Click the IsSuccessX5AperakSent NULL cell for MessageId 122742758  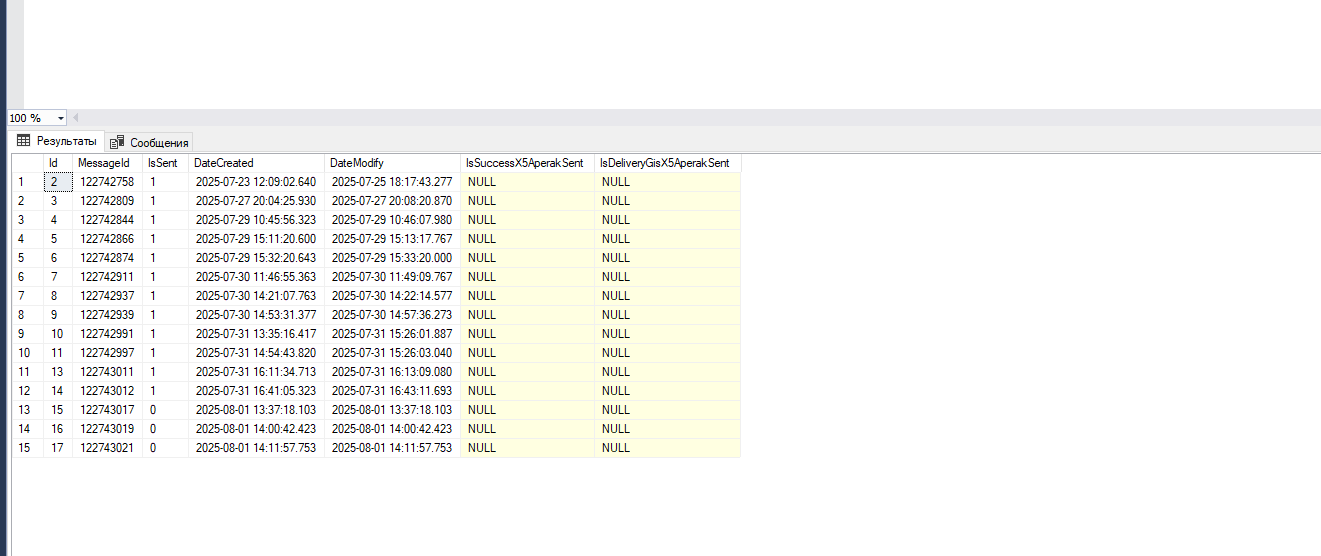(x=528, y=182)
